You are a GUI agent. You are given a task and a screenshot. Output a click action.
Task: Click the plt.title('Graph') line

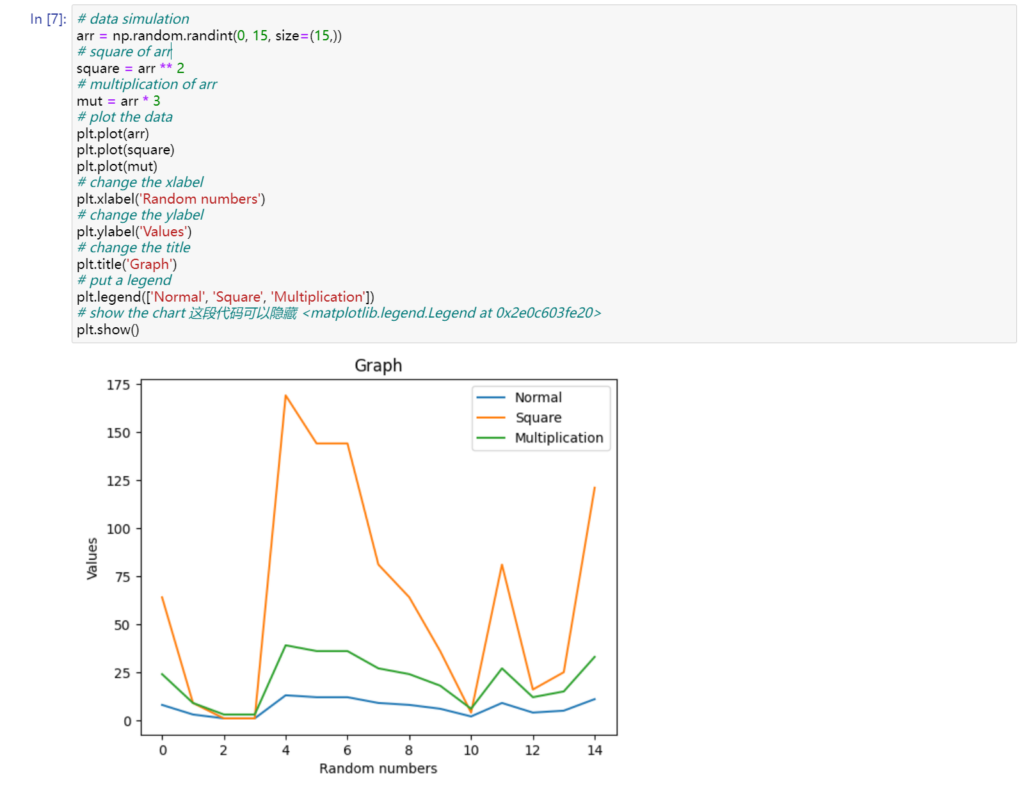coord(127,264)
